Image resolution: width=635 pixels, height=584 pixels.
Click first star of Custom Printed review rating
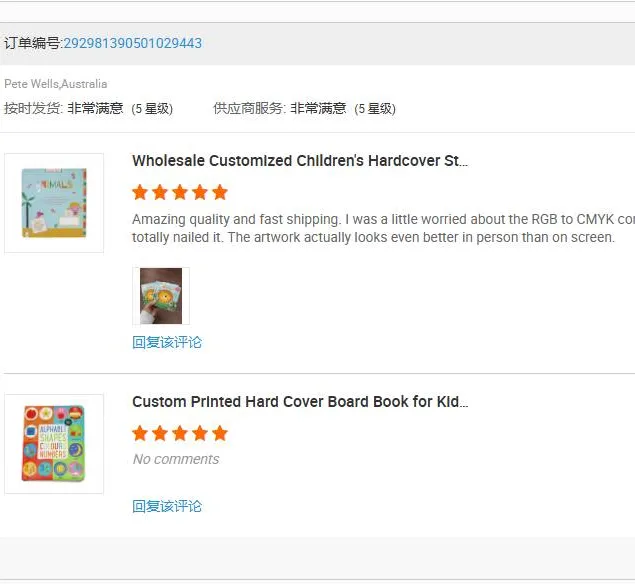click(x=140, y=433)
